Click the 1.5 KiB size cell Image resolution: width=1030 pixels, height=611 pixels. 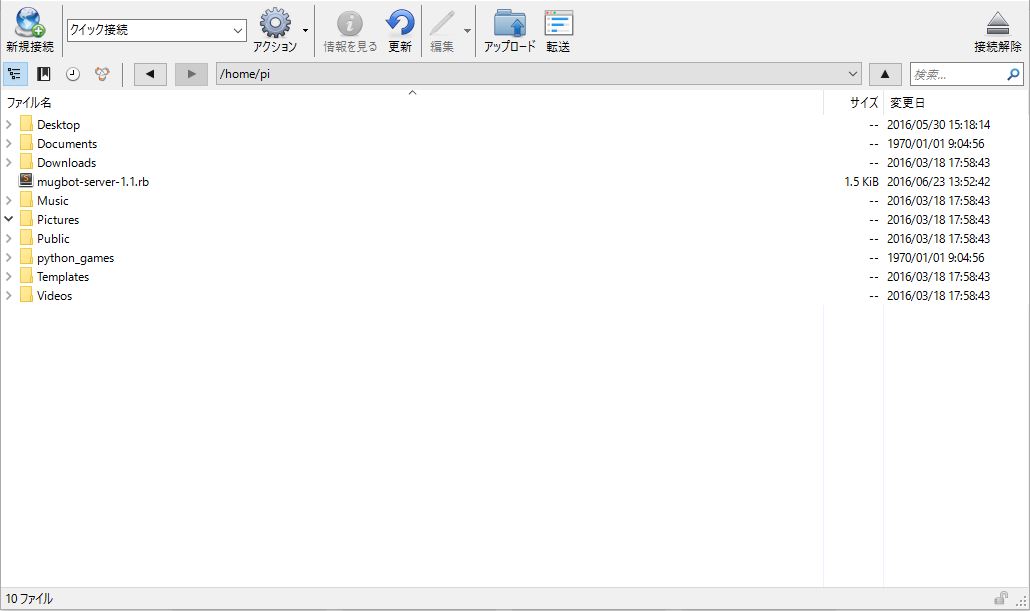point(861,182)
